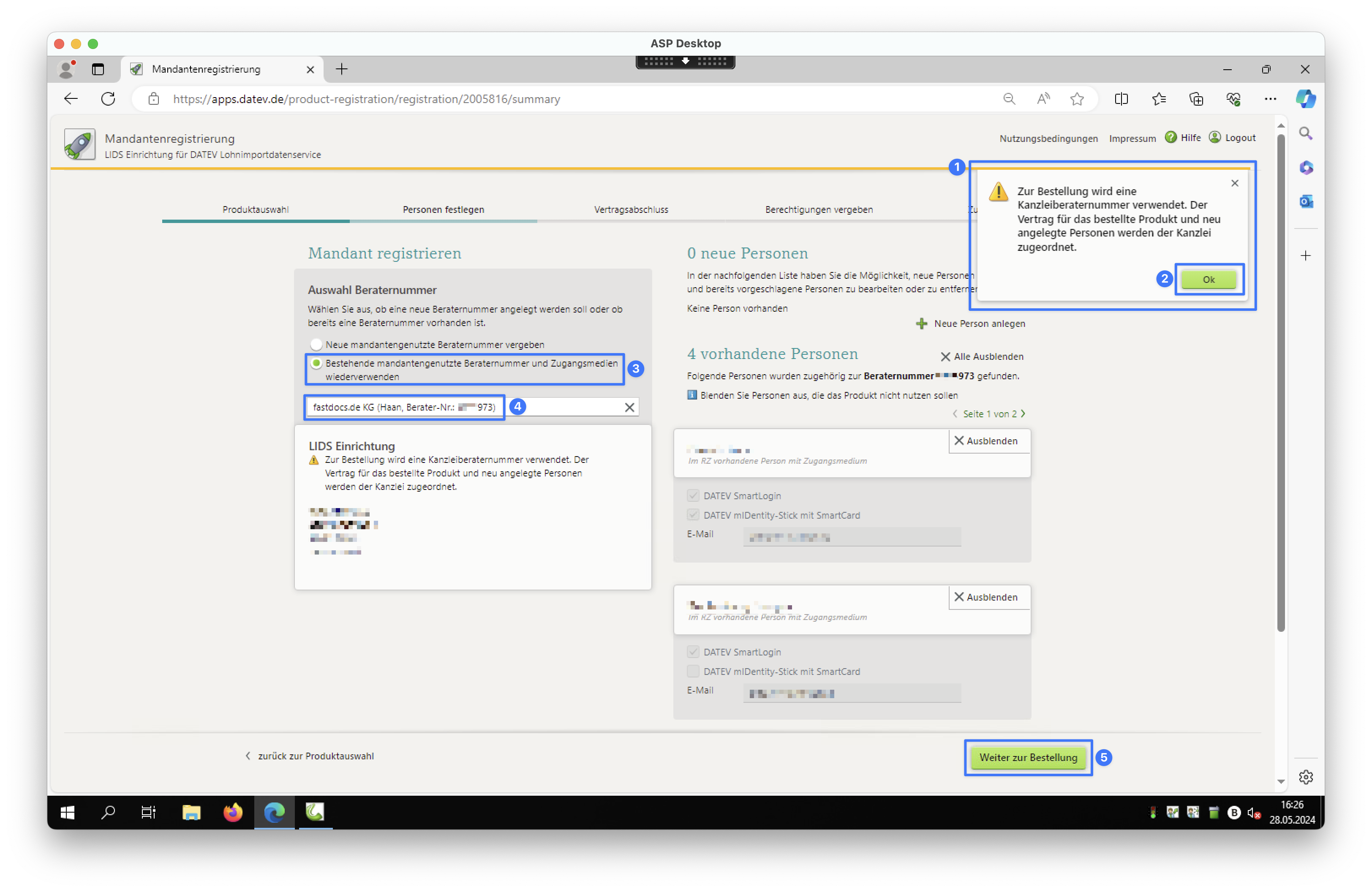Add page to favorites star icon
The width and height of the screenshot is (1372, 892).
(1077, 99)
